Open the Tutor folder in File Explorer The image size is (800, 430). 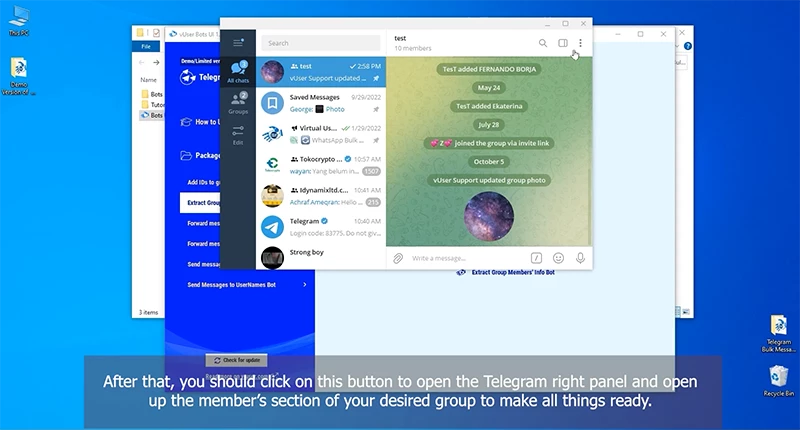pos(153,105)
